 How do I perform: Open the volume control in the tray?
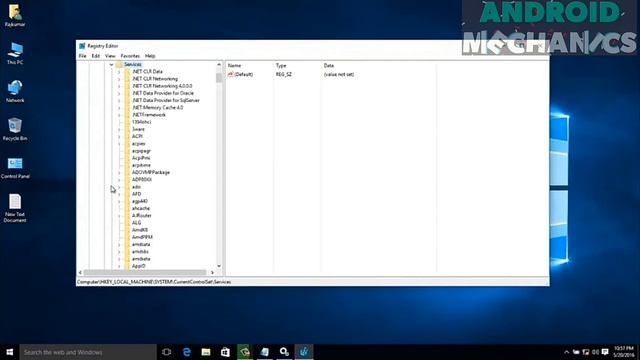[596, 352]
